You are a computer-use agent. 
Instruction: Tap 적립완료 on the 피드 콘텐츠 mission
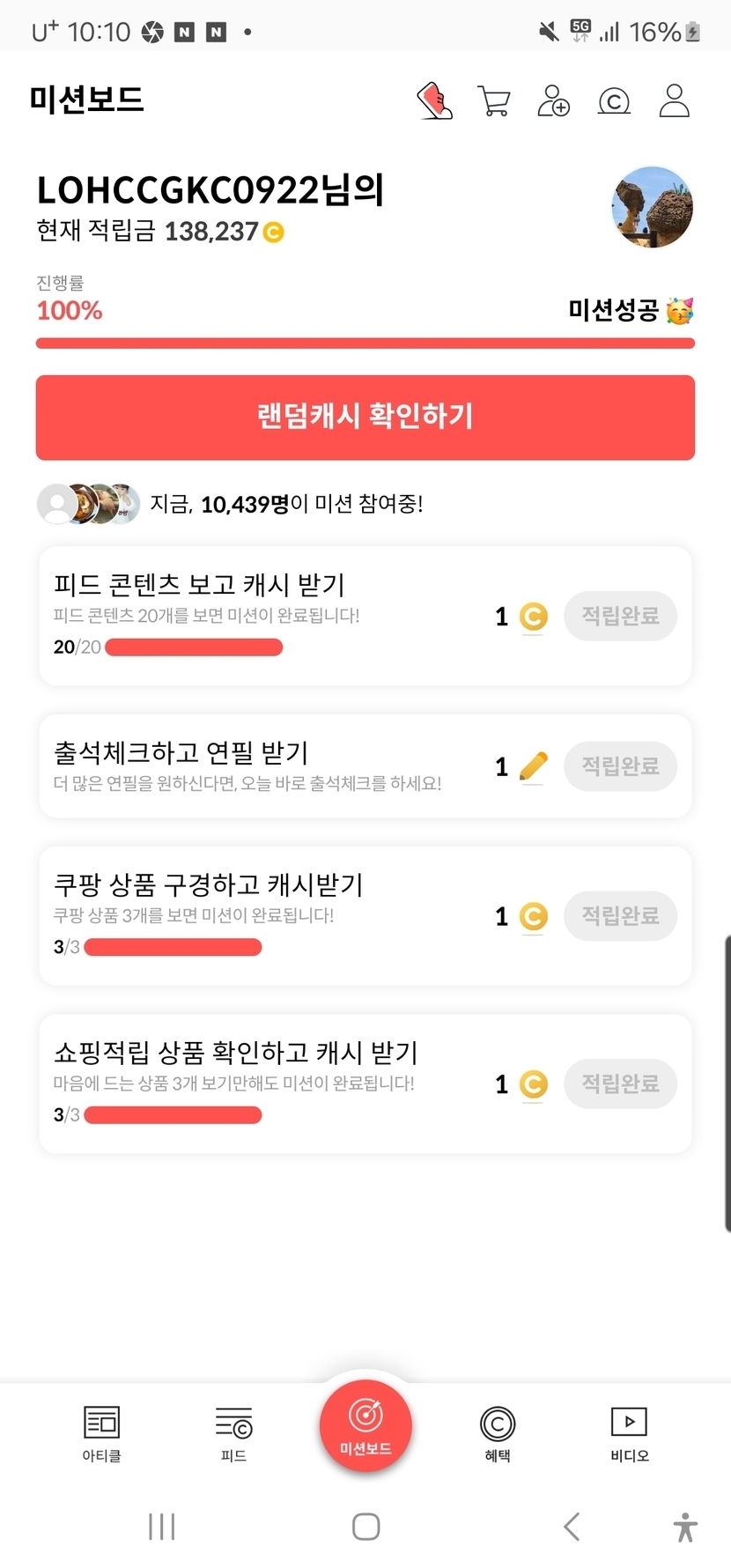620,616
